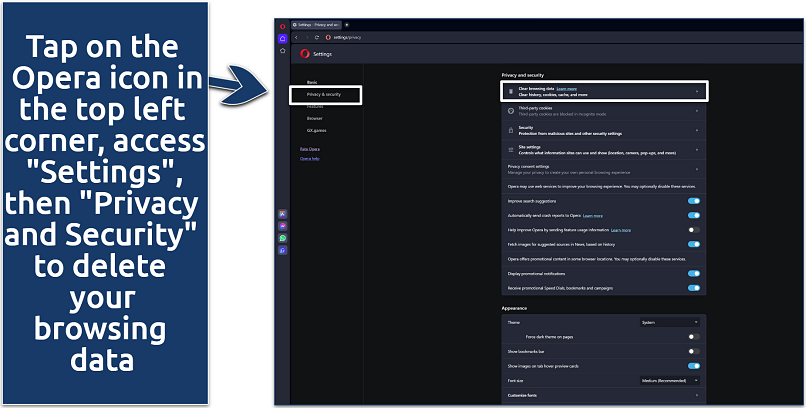Screen dimensions: 806x408
Task: Open the Aria AI sidebar icon
Action: pos(283,214)
